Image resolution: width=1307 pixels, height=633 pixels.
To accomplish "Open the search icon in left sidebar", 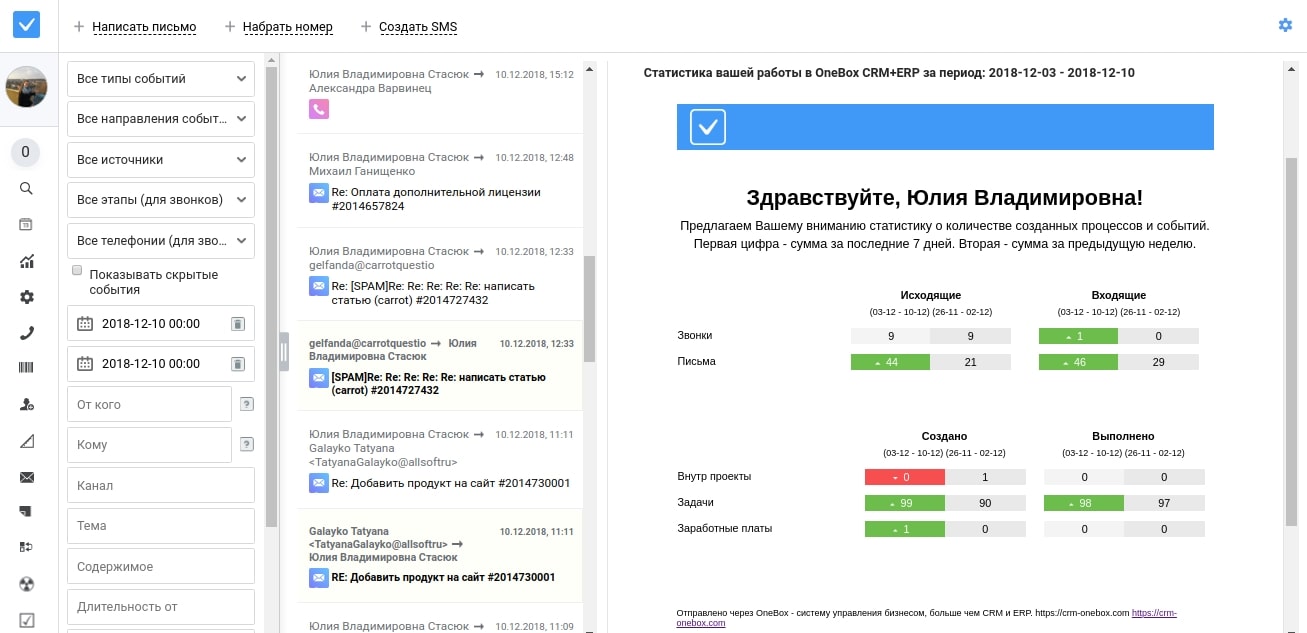I will tap(26, 188).
